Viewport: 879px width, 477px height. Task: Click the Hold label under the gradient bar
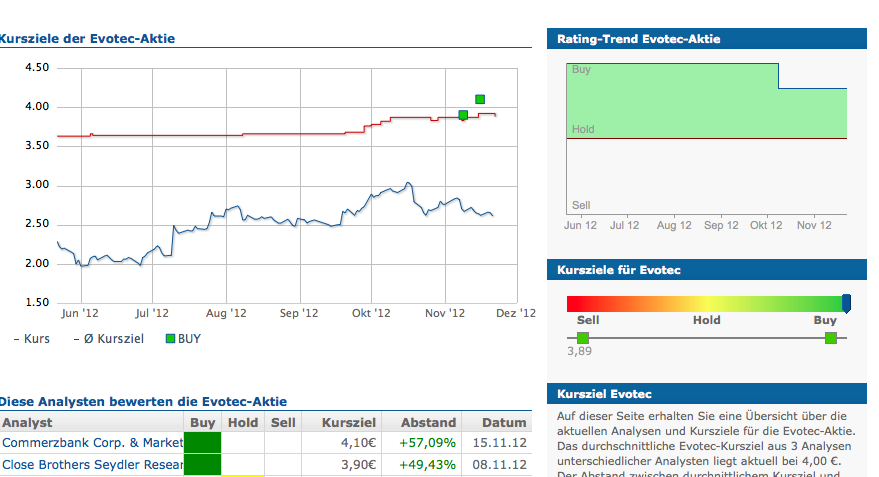pos(706,320)
